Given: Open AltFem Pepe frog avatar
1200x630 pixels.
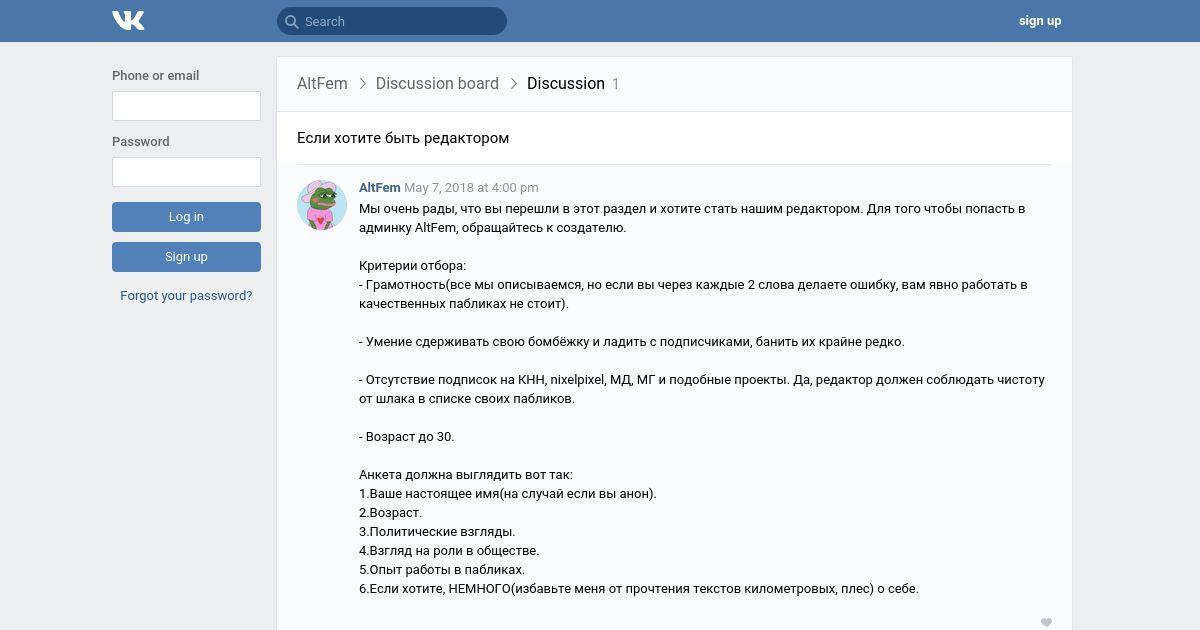Looking at the screenshot, I should point(322,205).
